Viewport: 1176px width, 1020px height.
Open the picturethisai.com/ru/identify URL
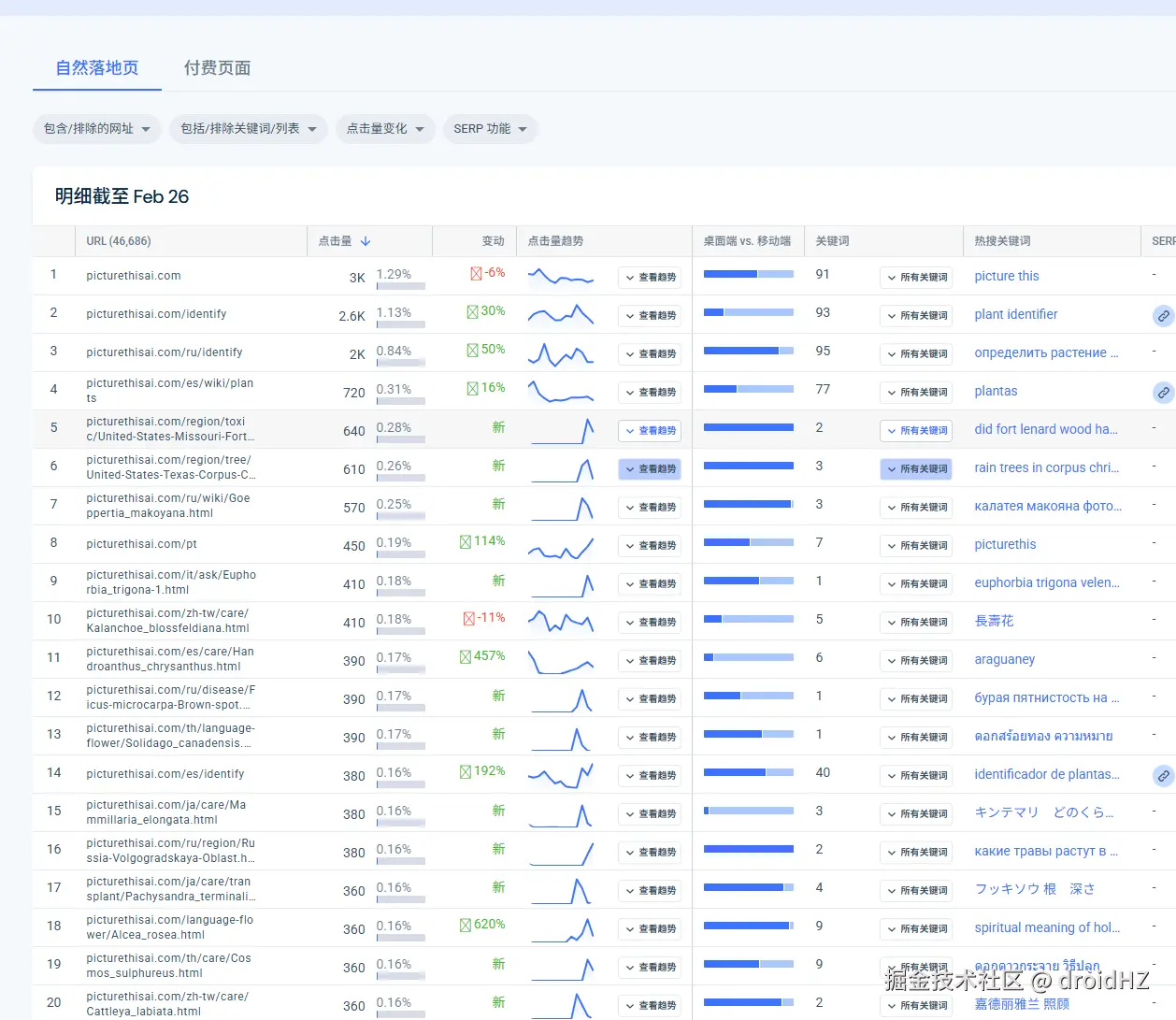165,352
